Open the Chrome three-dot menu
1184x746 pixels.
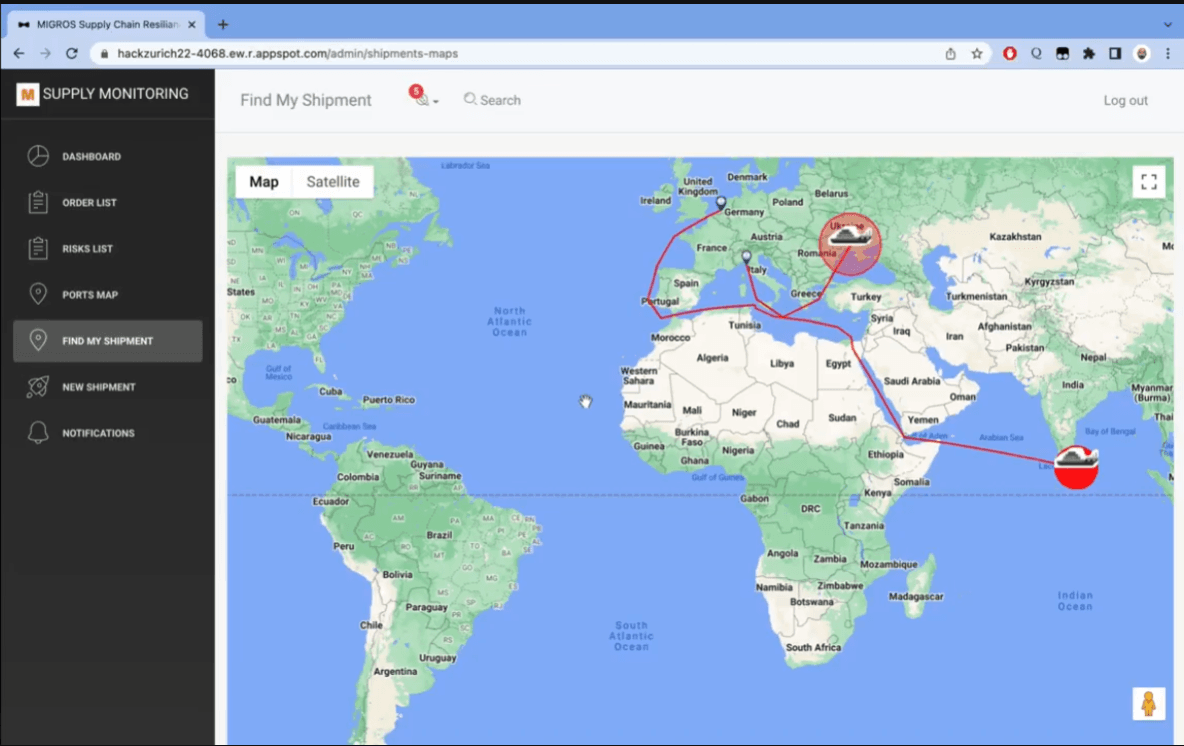[x=1168, y=54]
